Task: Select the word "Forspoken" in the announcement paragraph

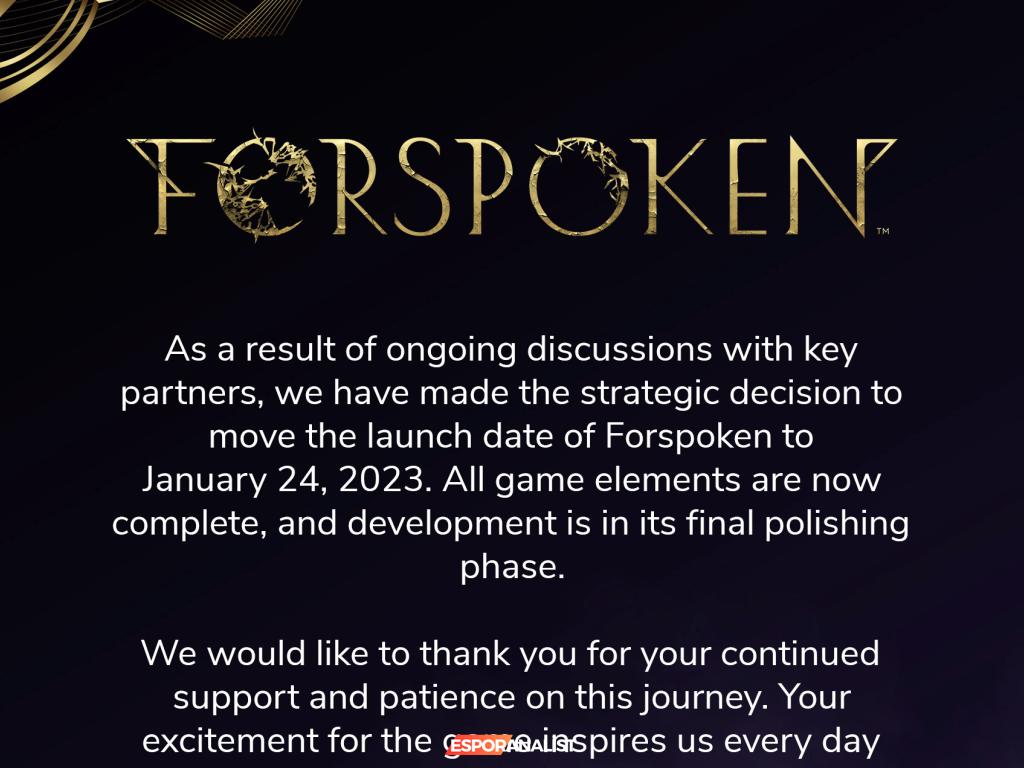Action: 689,437
